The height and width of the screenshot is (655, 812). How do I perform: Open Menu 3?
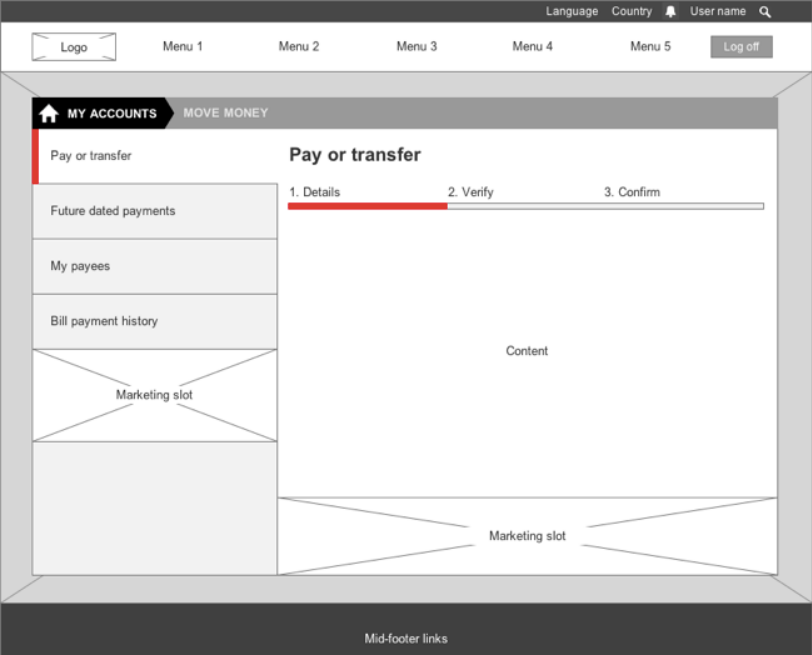click(x=417, y=47)
